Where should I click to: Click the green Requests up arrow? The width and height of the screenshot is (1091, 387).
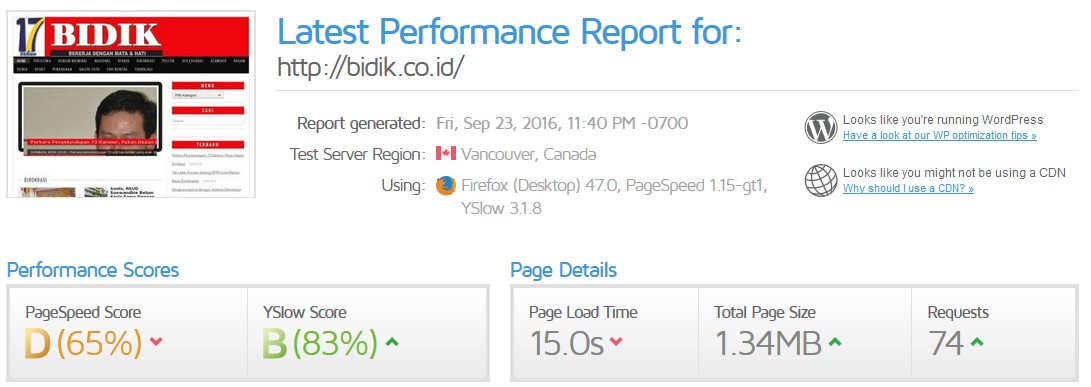click(977, 342)
